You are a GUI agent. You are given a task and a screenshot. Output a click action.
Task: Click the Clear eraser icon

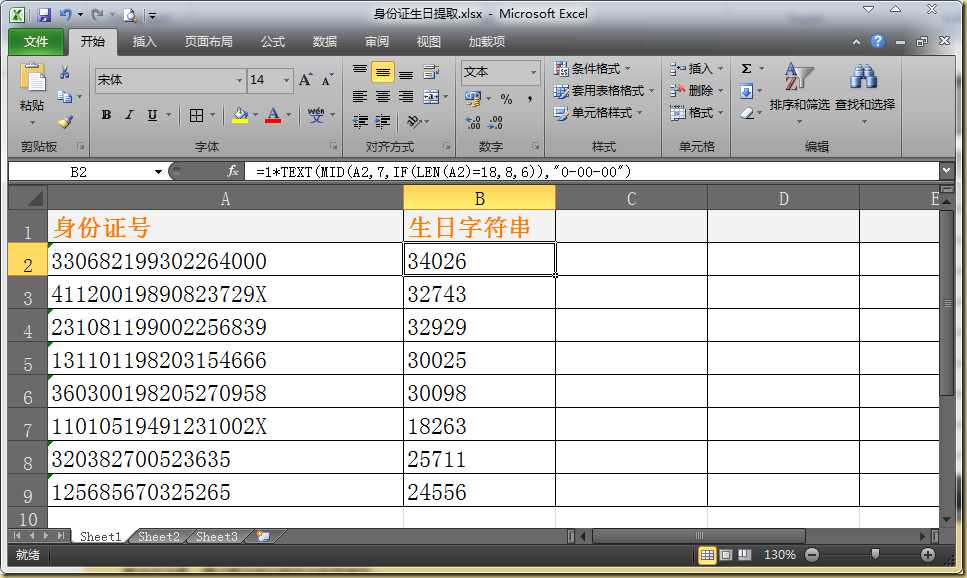[x=747, y=113]
